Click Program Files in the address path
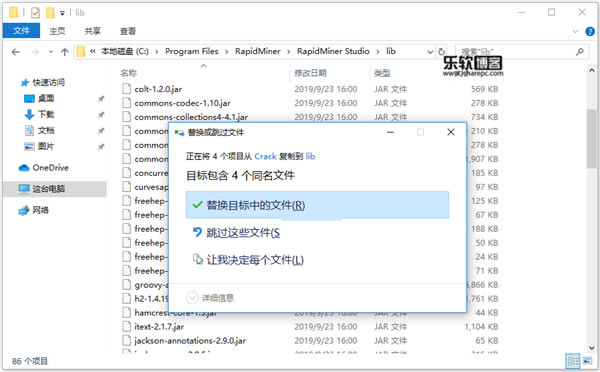The width and height of the screenshot is (600, 372). [191, 51]
